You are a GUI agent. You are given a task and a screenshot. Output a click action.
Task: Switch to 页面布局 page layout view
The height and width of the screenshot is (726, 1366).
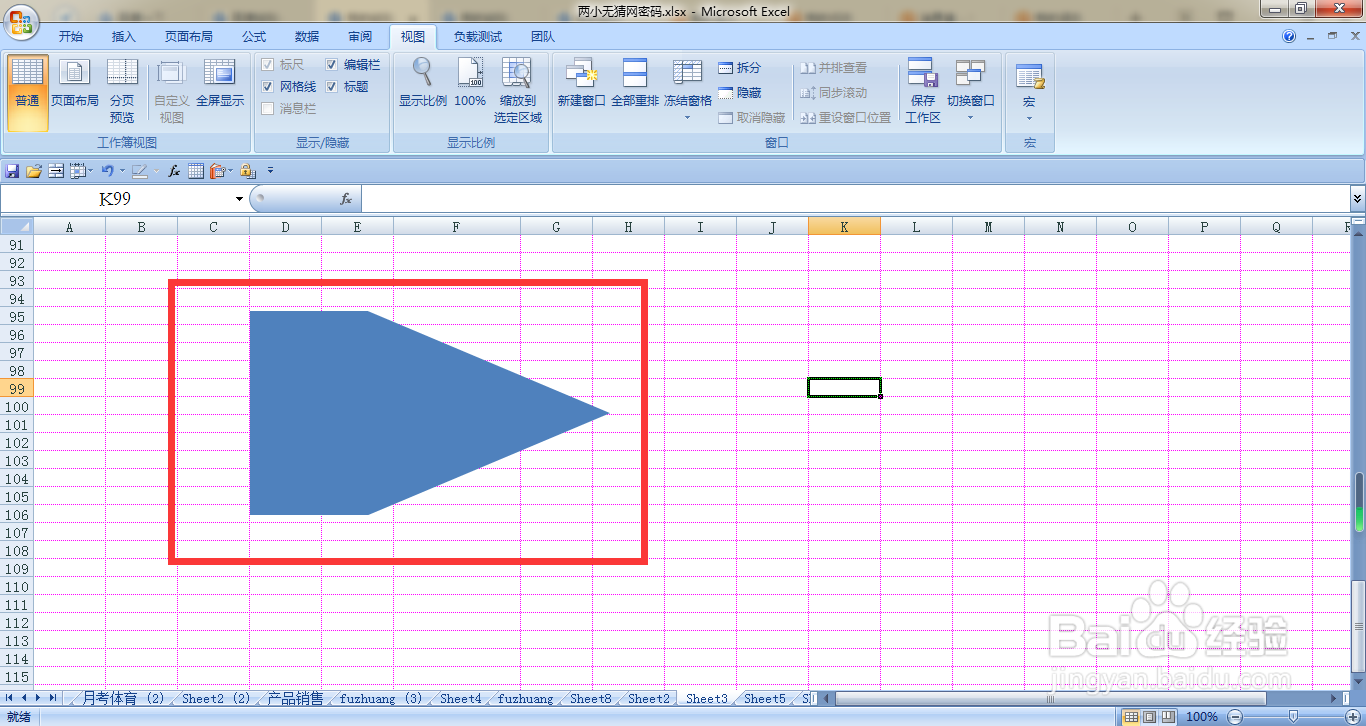pyautogui.click(x=75, y=84)
